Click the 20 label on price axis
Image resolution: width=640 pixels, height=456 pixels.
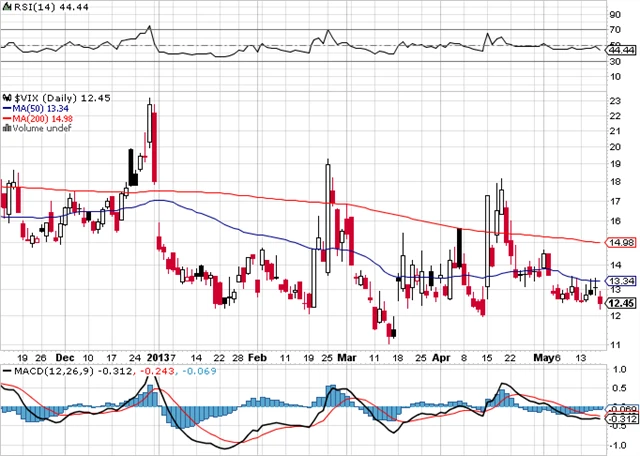tap(615, 147)
